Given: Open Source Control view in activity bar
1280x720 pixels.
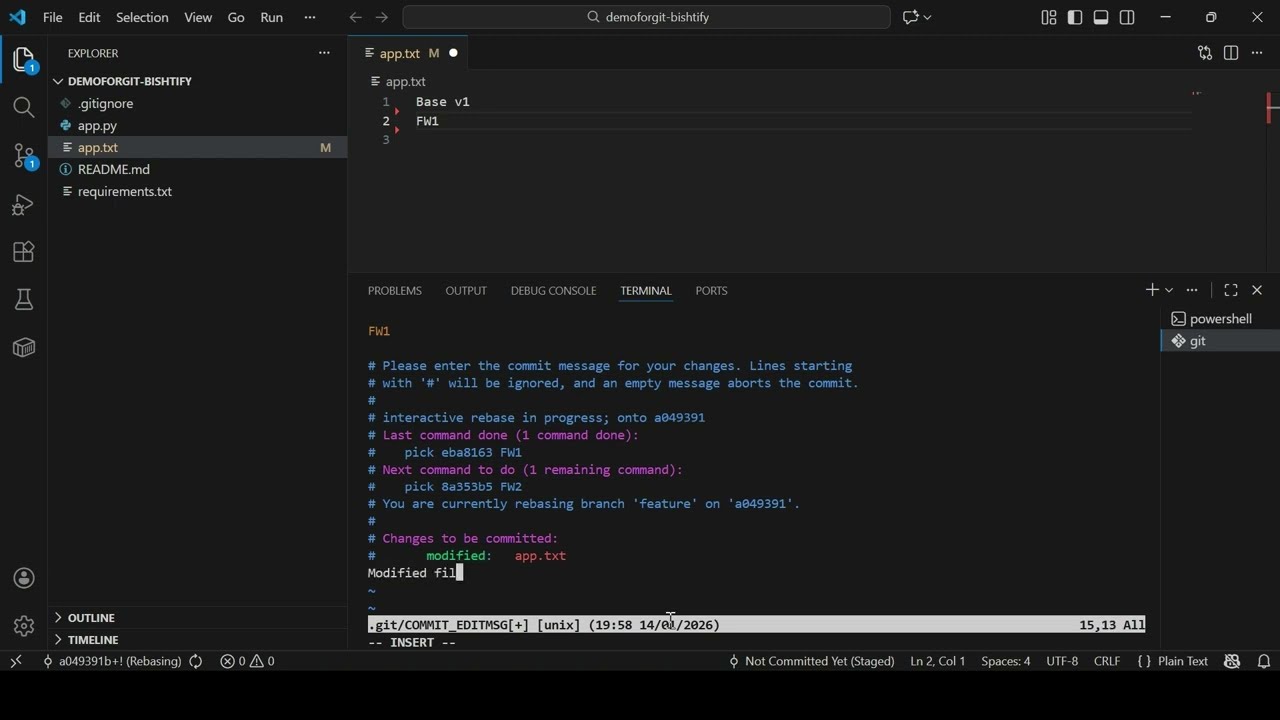Looking at the screenshot, I should click(24, 155).
